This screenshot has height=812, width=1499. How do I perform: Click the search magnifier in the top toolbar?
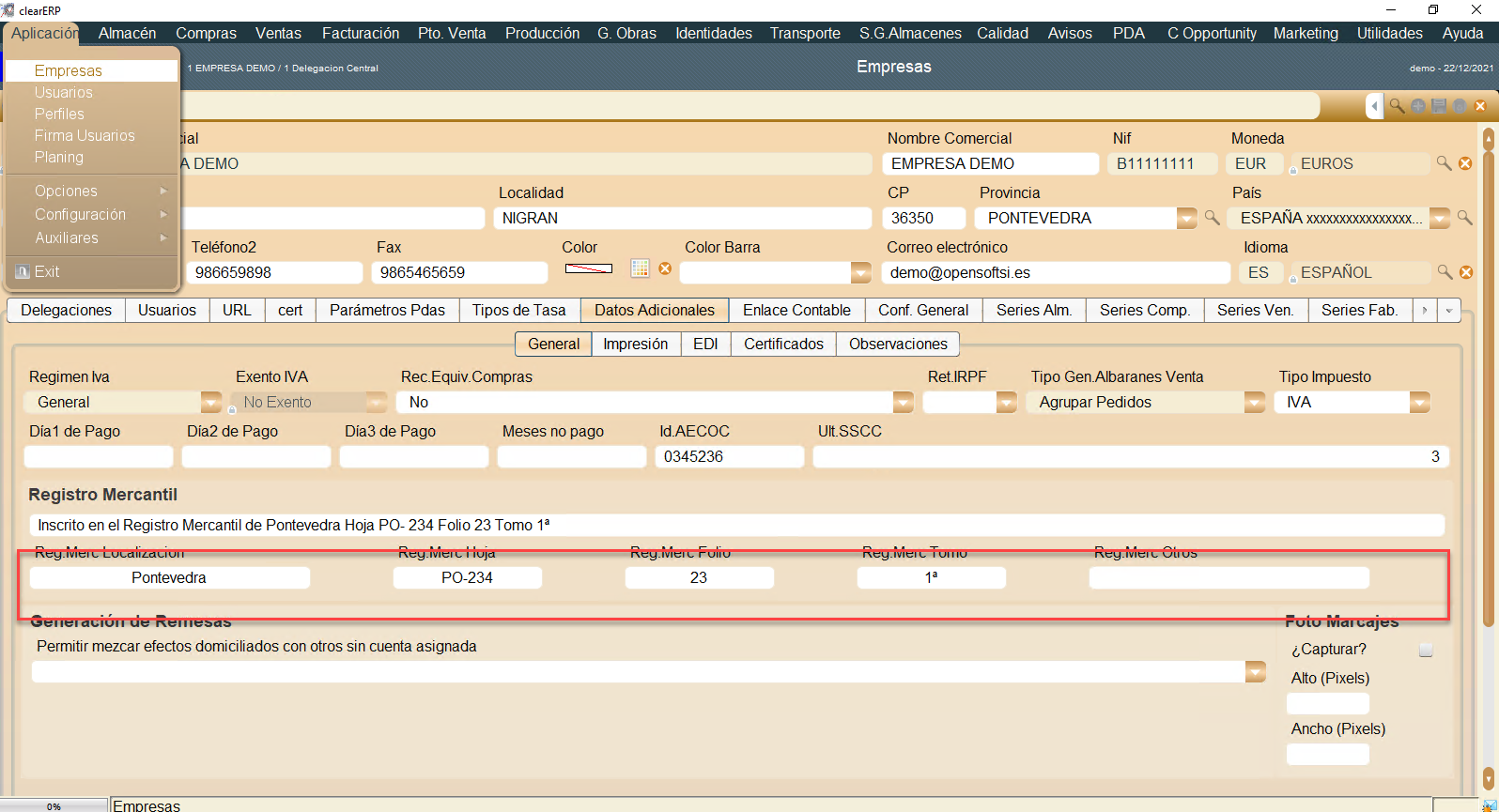coord(1398,106)
